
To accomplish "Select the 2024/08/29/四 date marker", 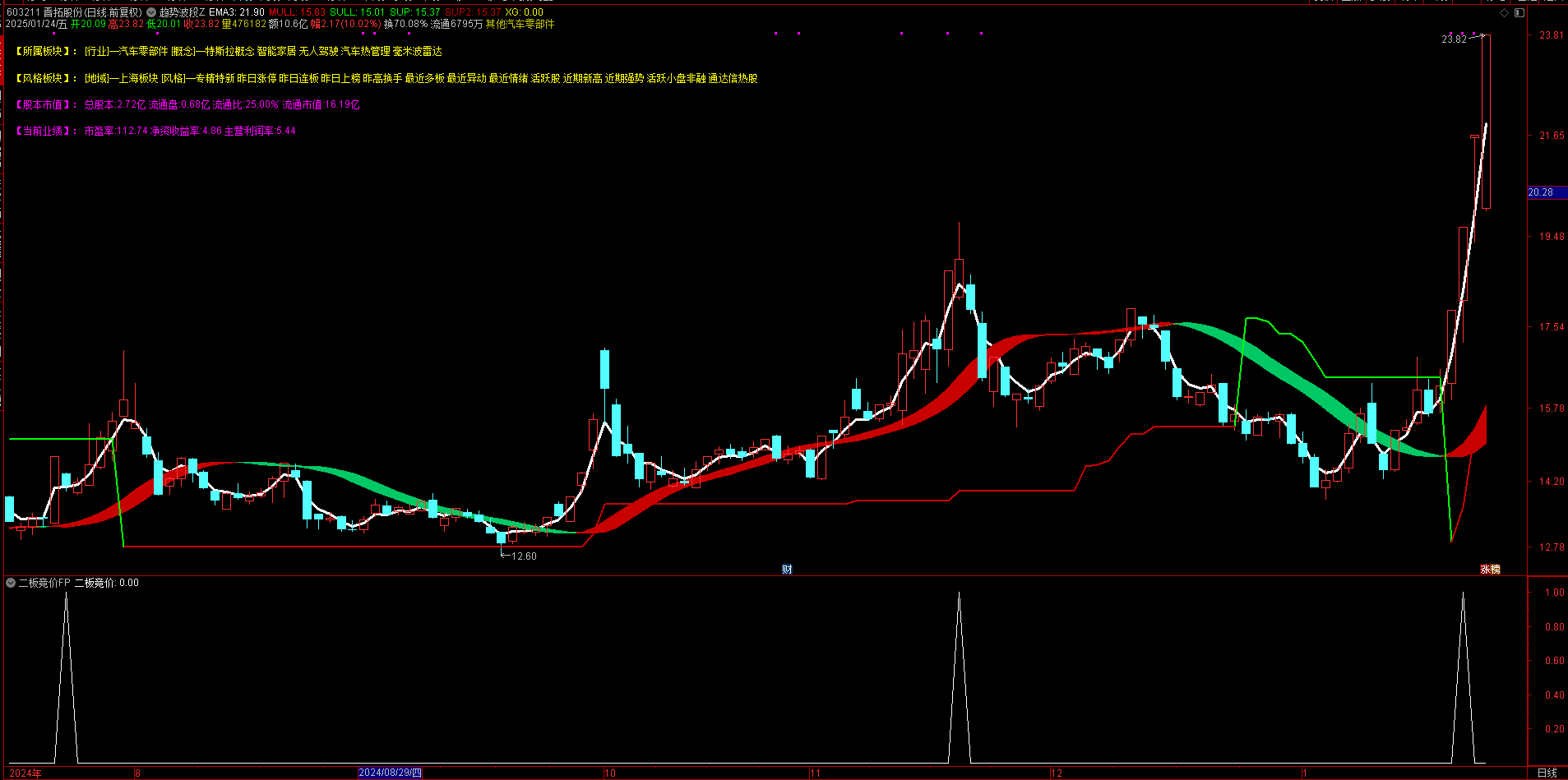I will coord(391,773).
